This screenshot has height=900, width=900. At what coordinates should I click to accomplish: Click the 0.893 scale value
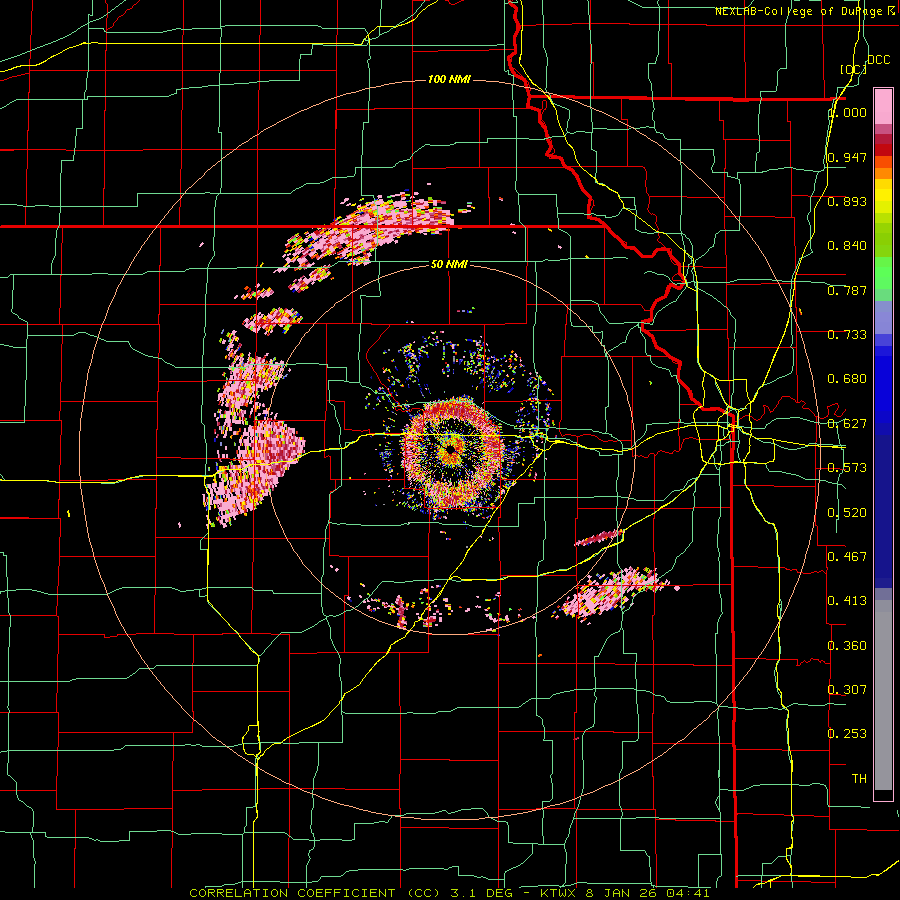847,201
